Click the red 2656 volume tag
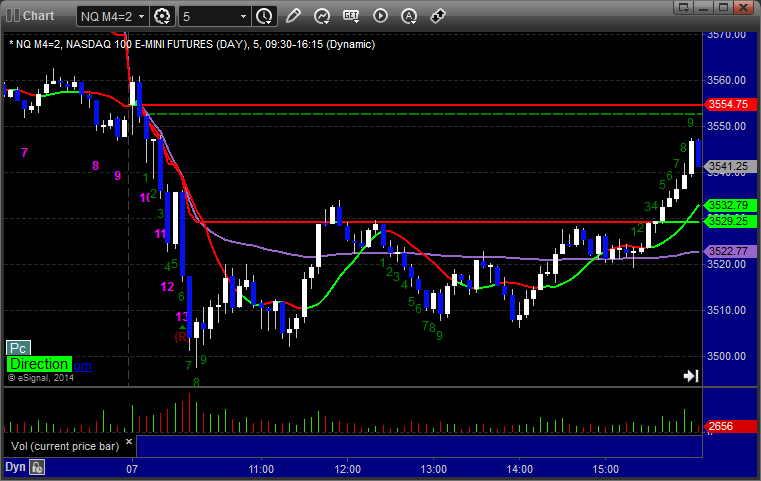This screenshot has height=481, width=761. tap(729, 426)
